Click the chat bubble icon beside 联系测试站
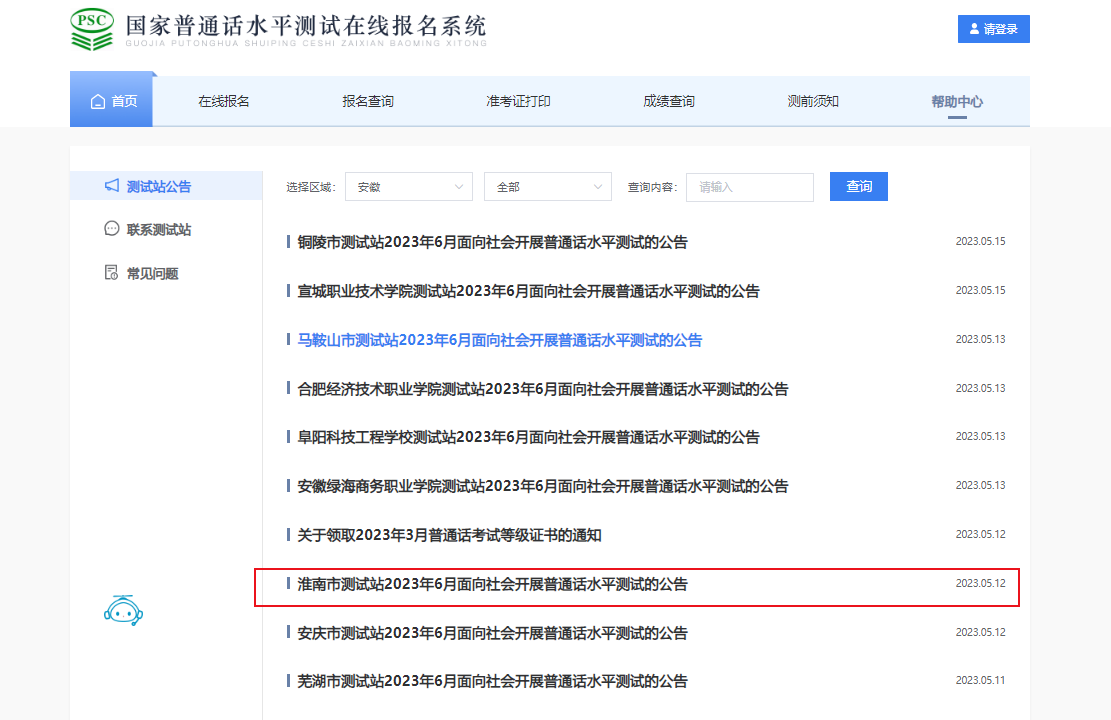The image size is (1111, 720). pyautogui.click(x=112, y=229)
